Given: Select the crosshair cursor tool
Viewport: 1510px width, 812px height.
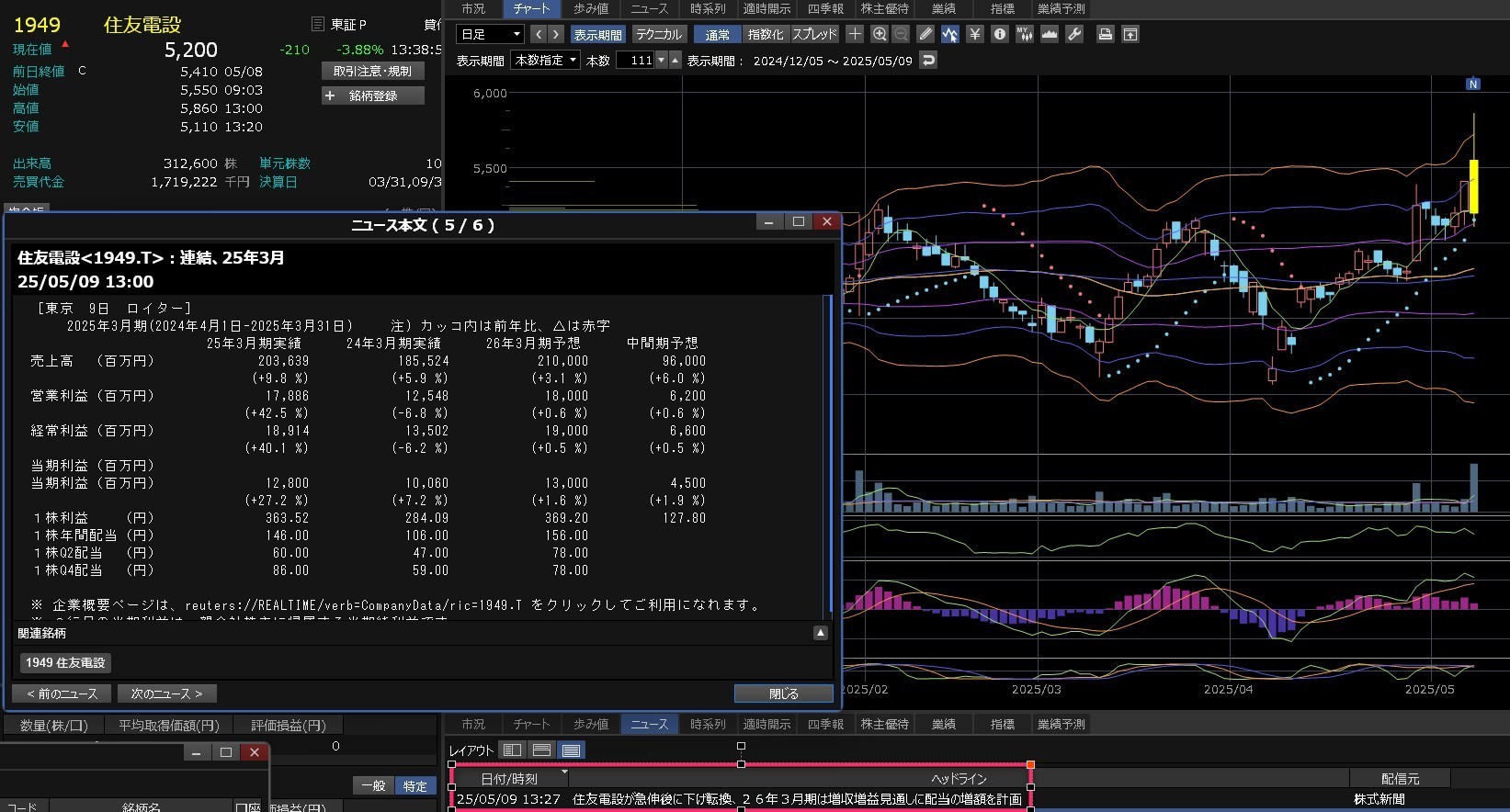Looking at the screenshot, I should [x=855, y=34].
